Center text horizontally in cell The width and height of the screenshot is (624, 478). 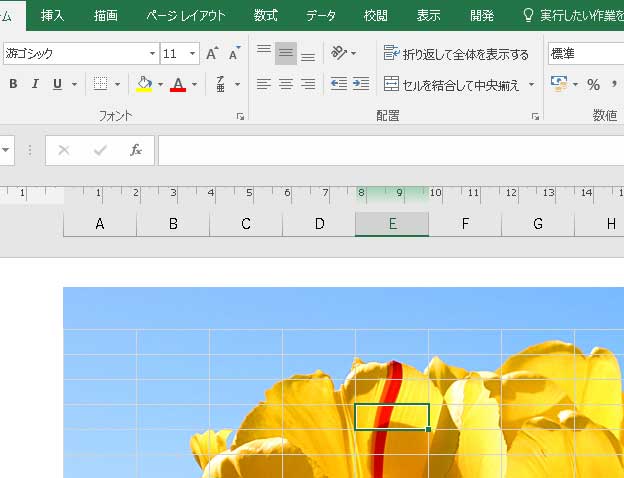coord(286,84)
